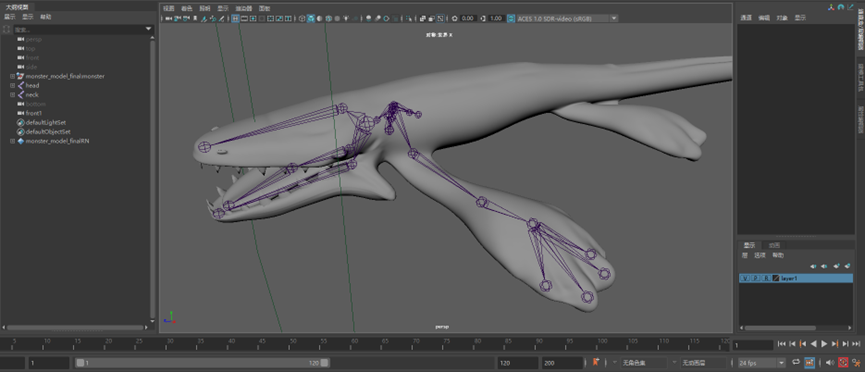This screenshot has width=865, height=372.
Task: Toggle the loop playback icon
Action: (796, 362)
